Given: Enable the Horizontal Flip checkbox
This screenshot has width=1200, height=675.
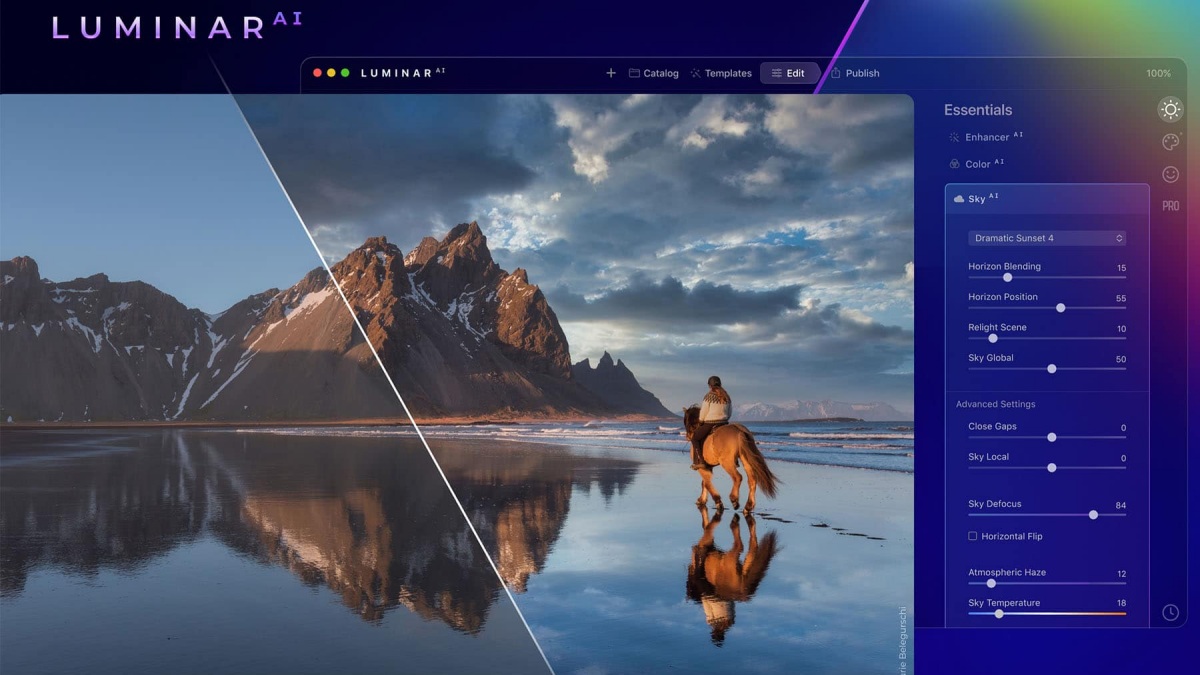Looking at the screenshot, I should pos(972,536).
